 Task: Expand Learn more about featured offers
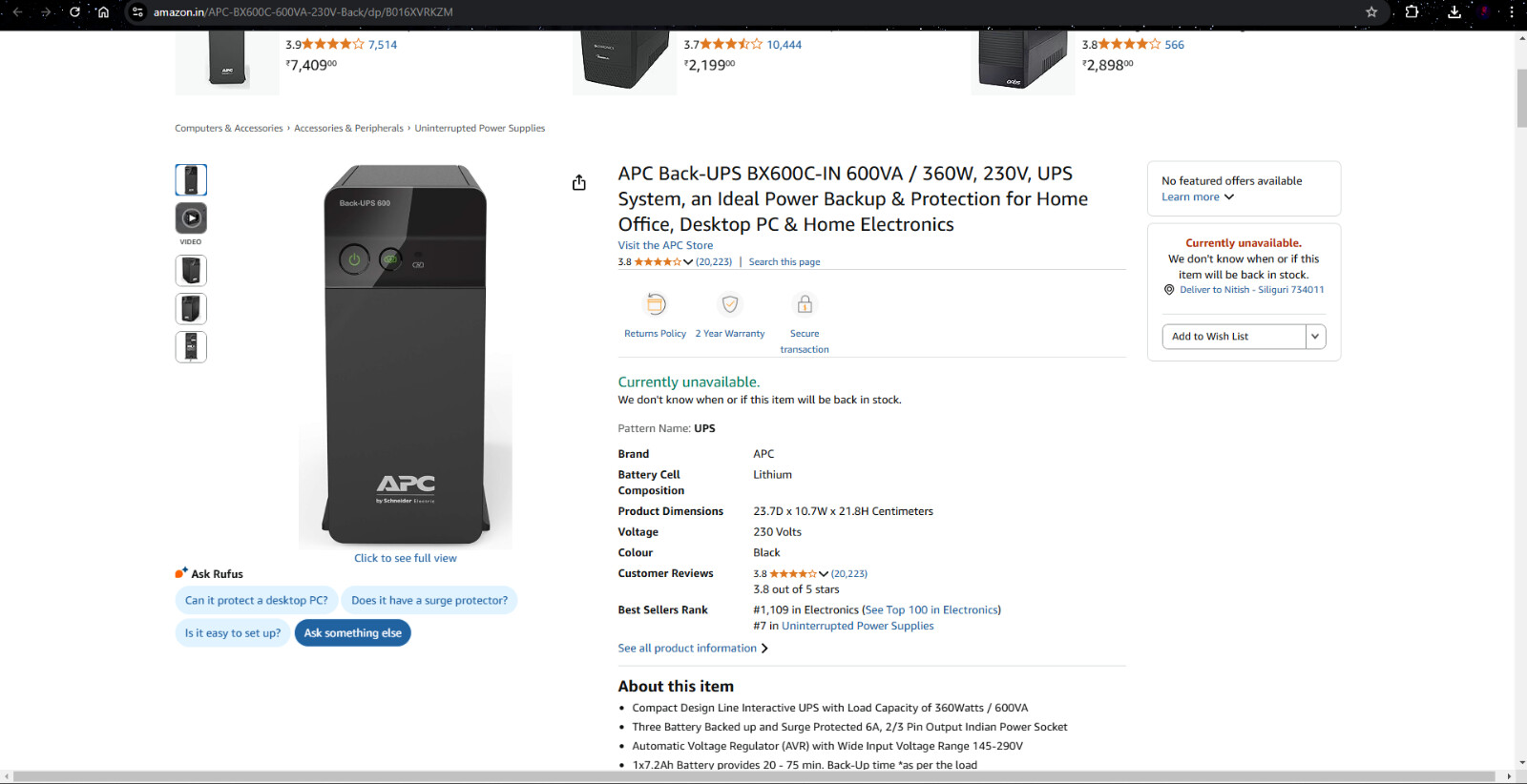coord(1198,197)
